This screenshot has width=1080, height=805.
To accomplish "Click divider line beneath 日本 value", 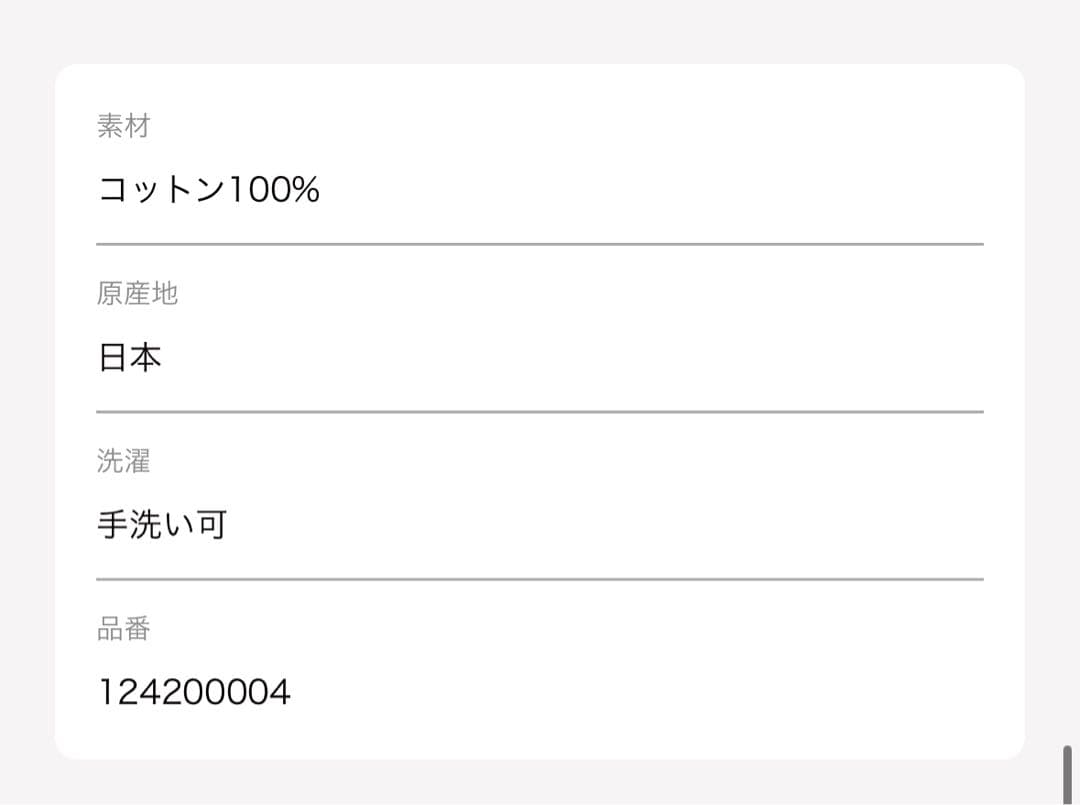I will pyautogui.click(x=540, y=411).
